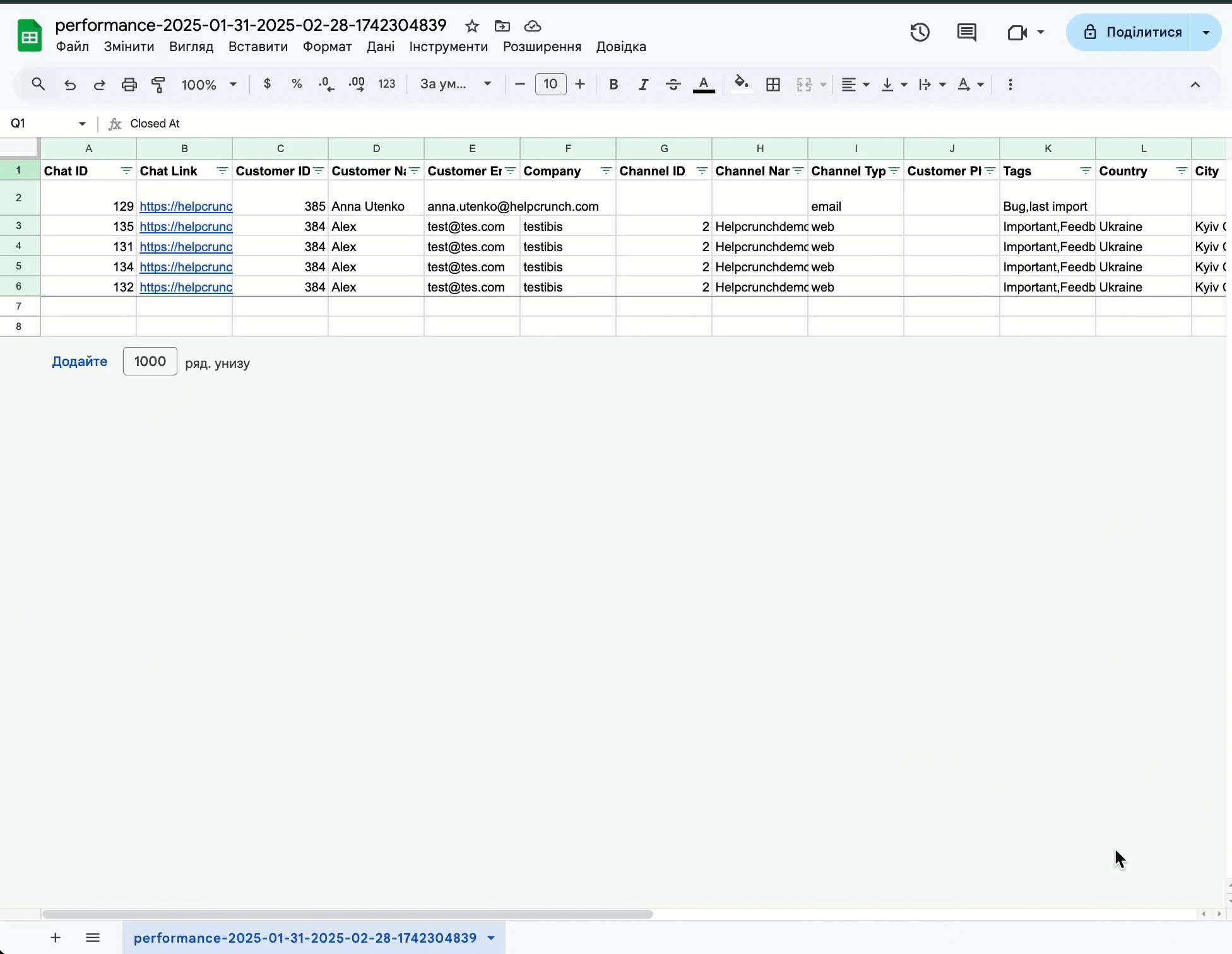Click the redo arrow icon
The height and width of the screenshot is (954, 1232).
coord(100,85)
